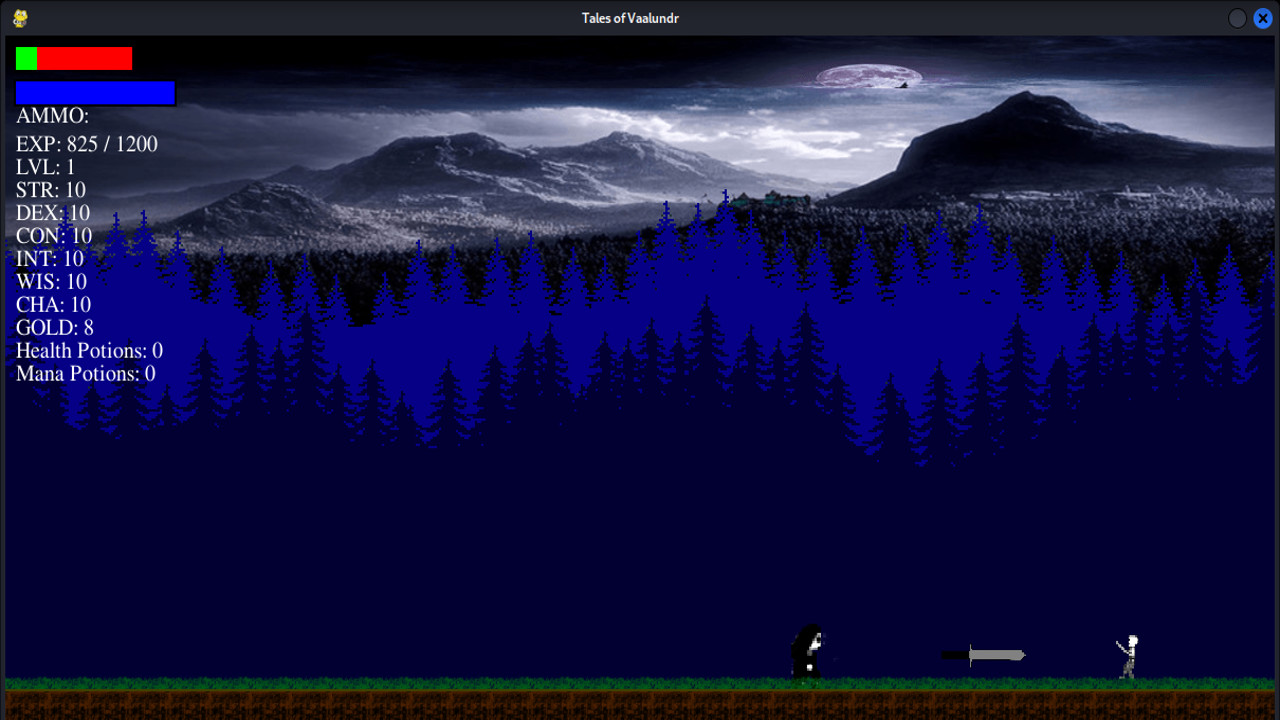The width and height of the screenshot is (1280, 720).
Task: Select the LVL: 1 stat label
Action: tap(43, 167)
